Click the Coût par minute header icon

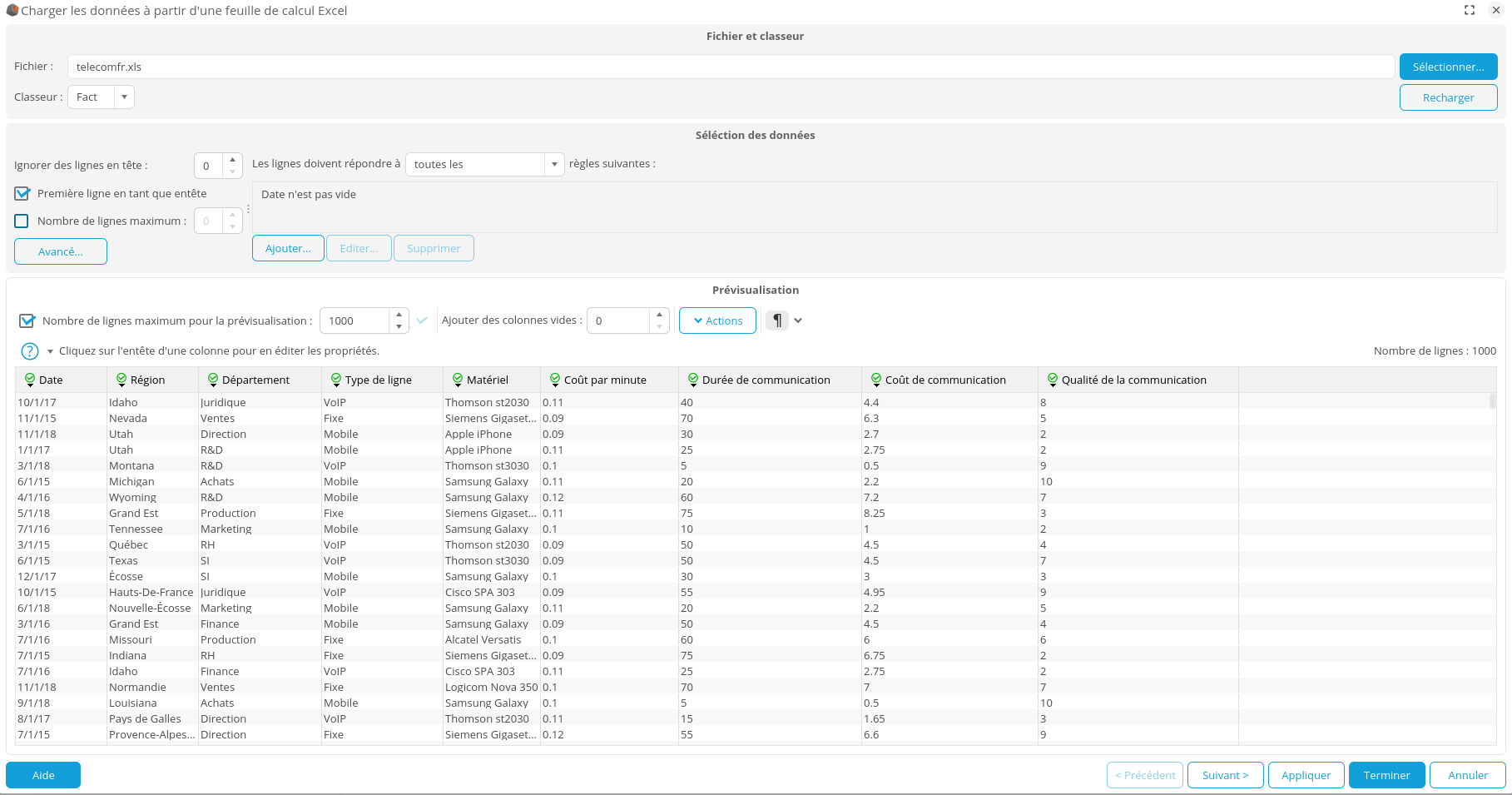(x=555, y=380)
